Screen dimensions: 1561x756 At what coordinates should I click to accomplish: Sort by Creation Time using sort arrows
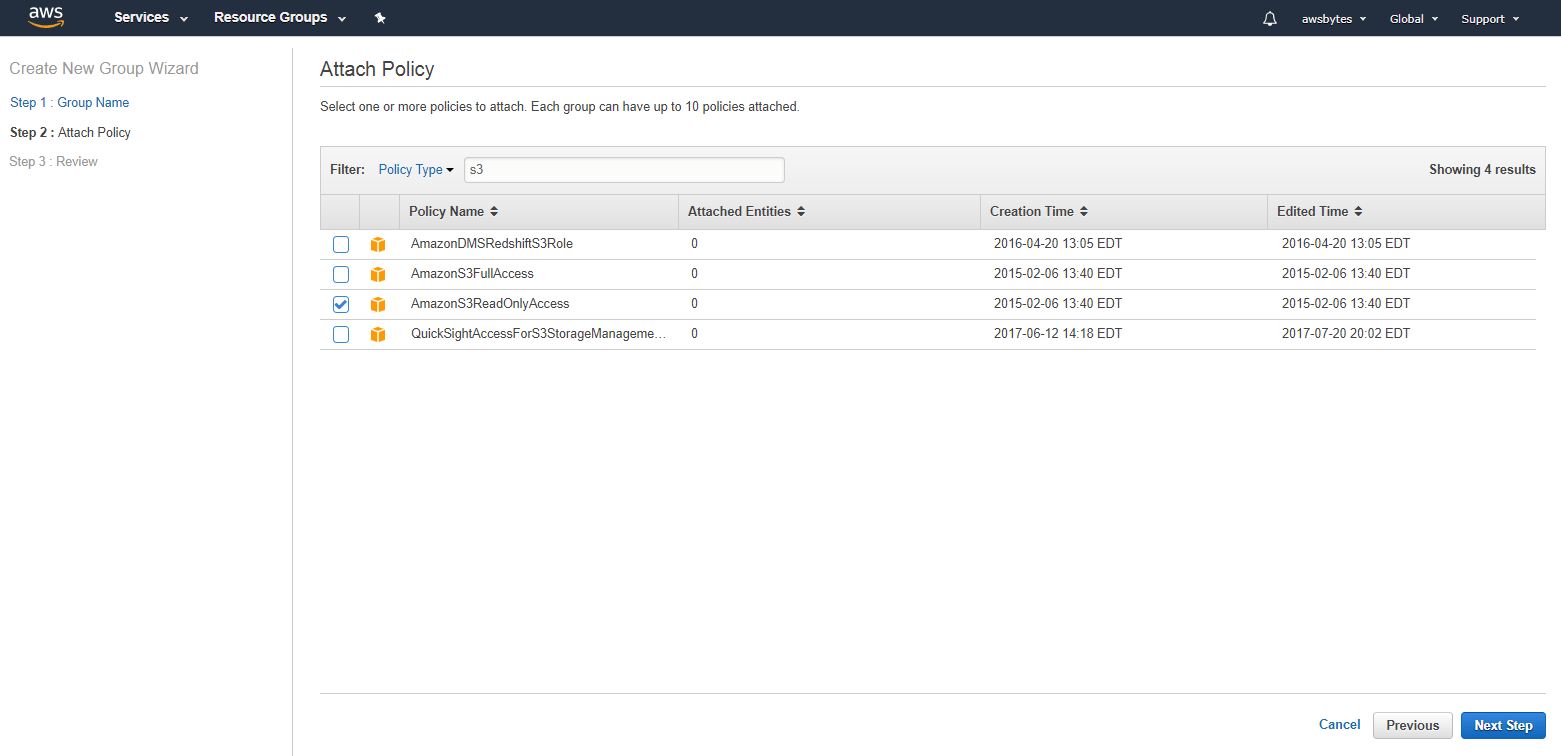click(1084, 212)
